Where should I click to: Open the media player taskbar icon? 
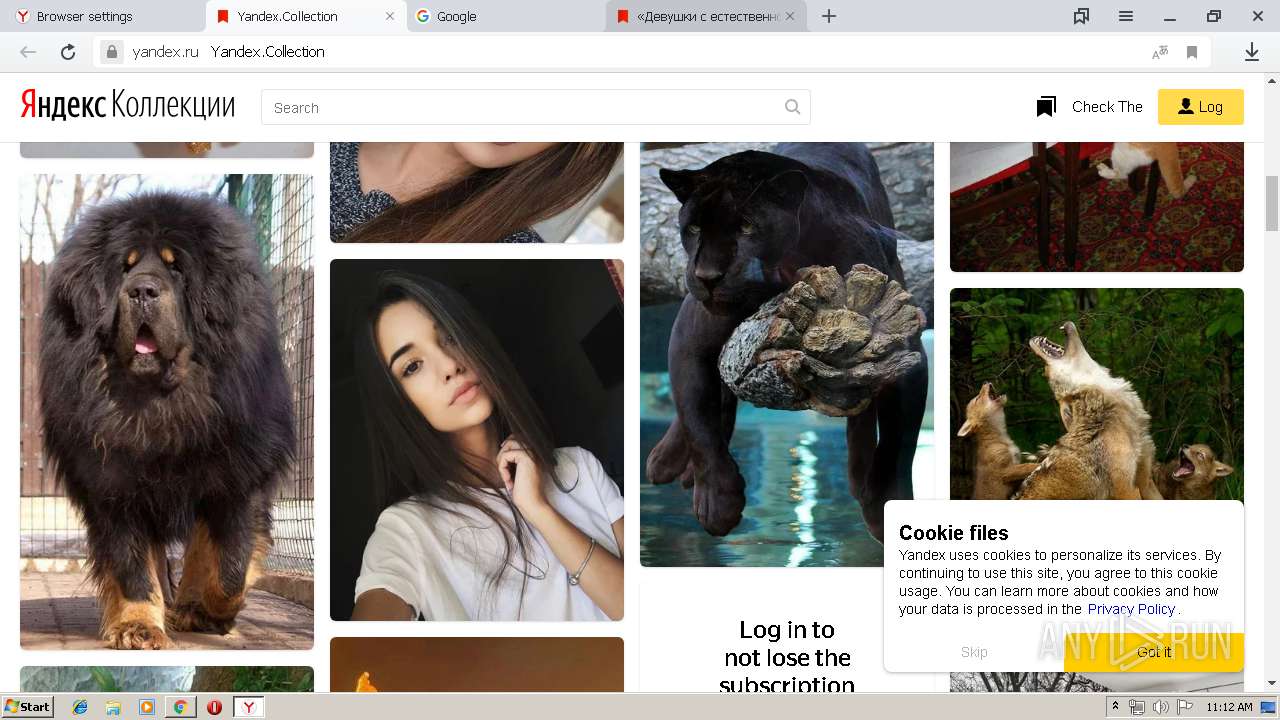147,707
